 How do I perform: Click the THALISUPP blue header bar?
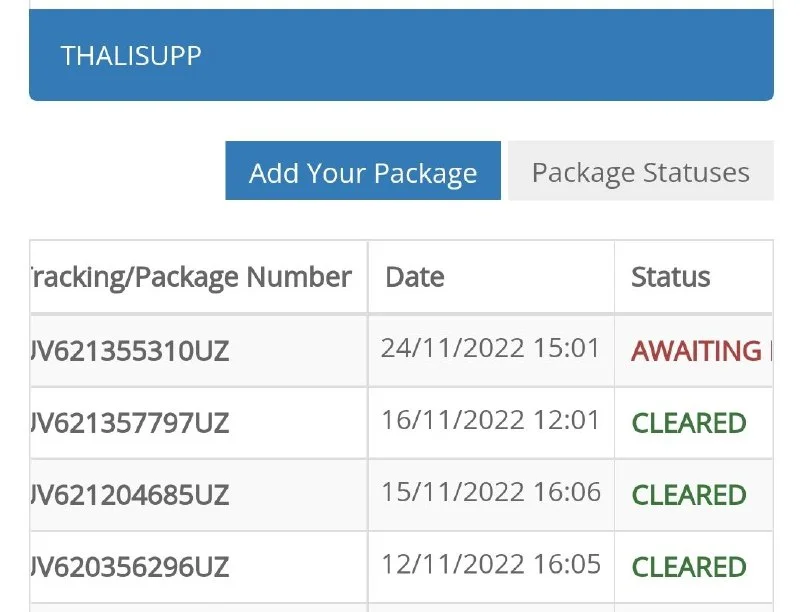(x=500, y=55)
